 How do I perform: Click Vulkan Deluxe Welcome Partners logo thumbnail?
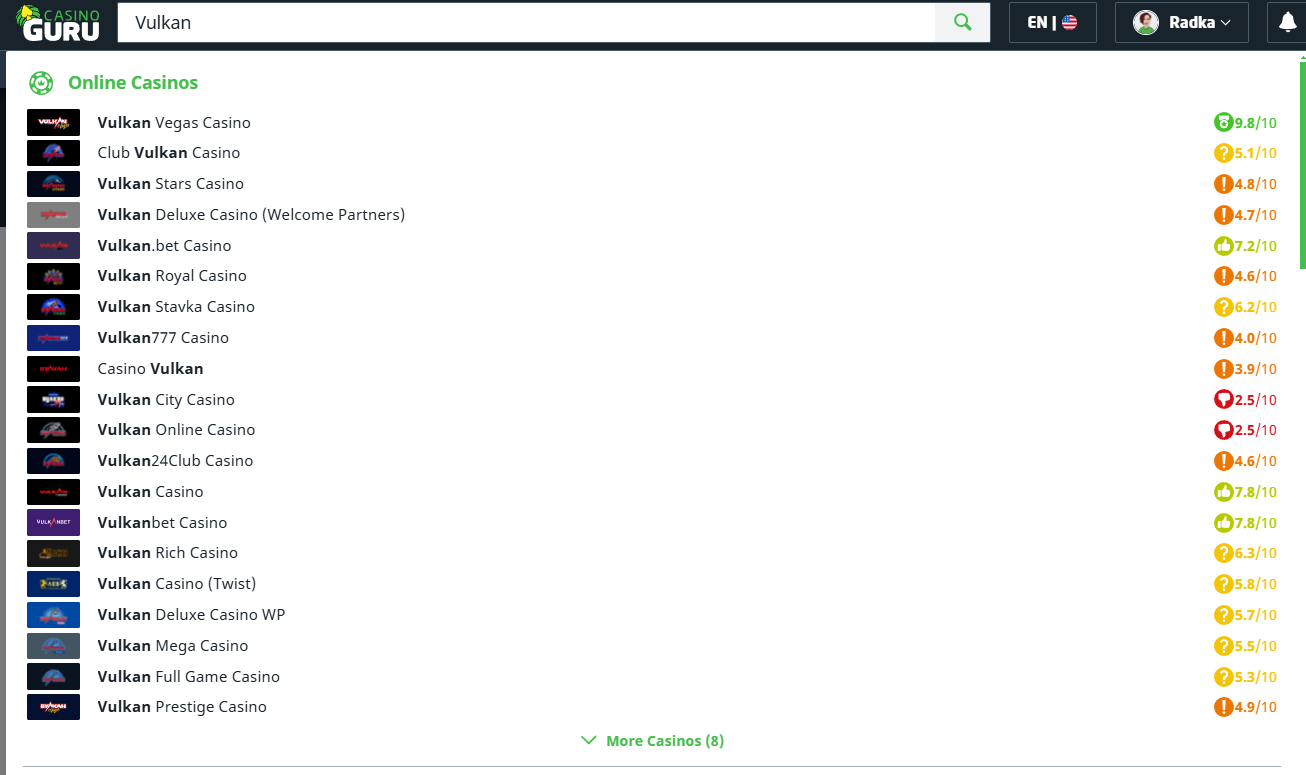(x=53, y=215)
